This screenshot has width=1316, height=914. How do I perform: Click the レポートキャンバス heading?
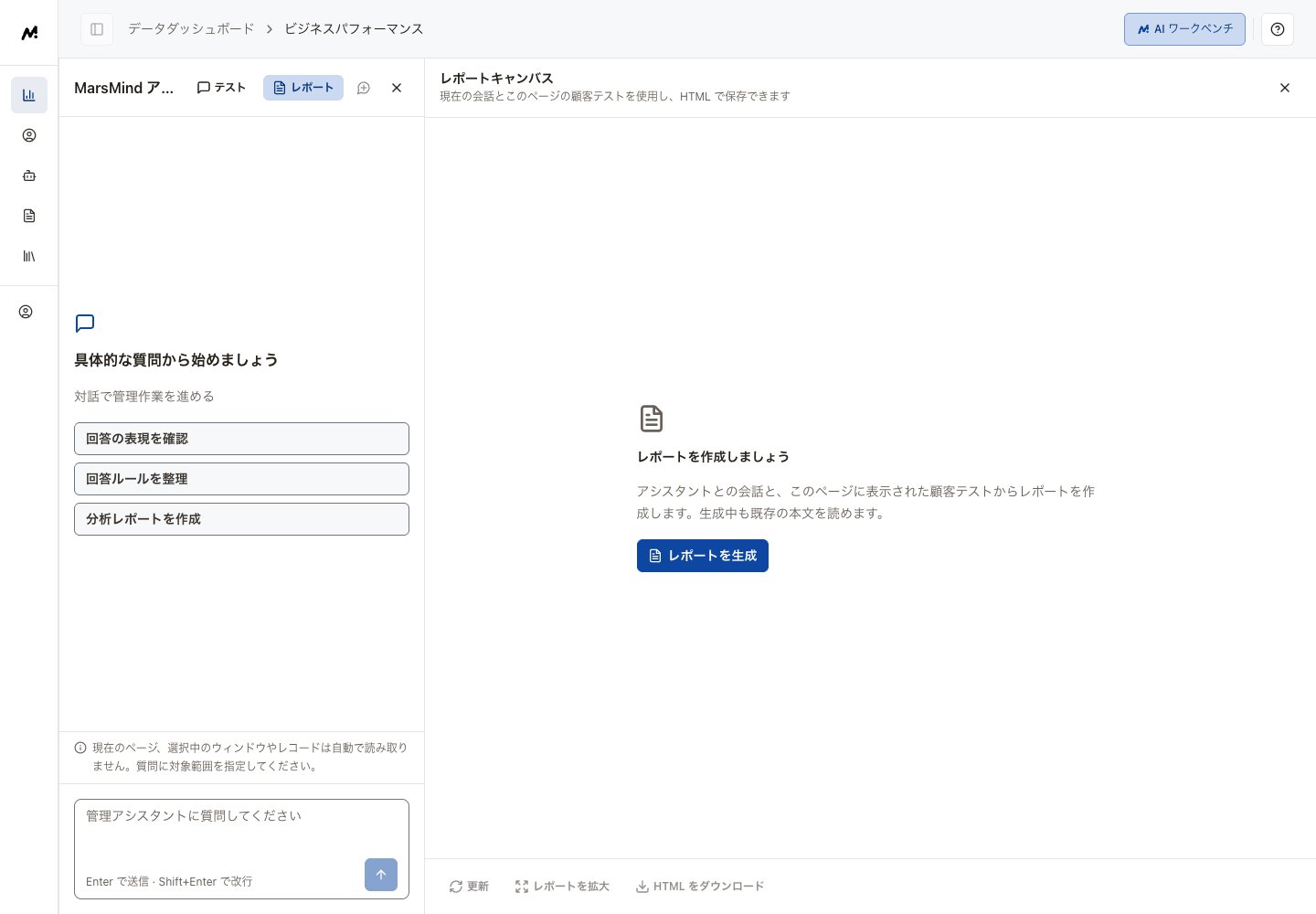[496, 79]
